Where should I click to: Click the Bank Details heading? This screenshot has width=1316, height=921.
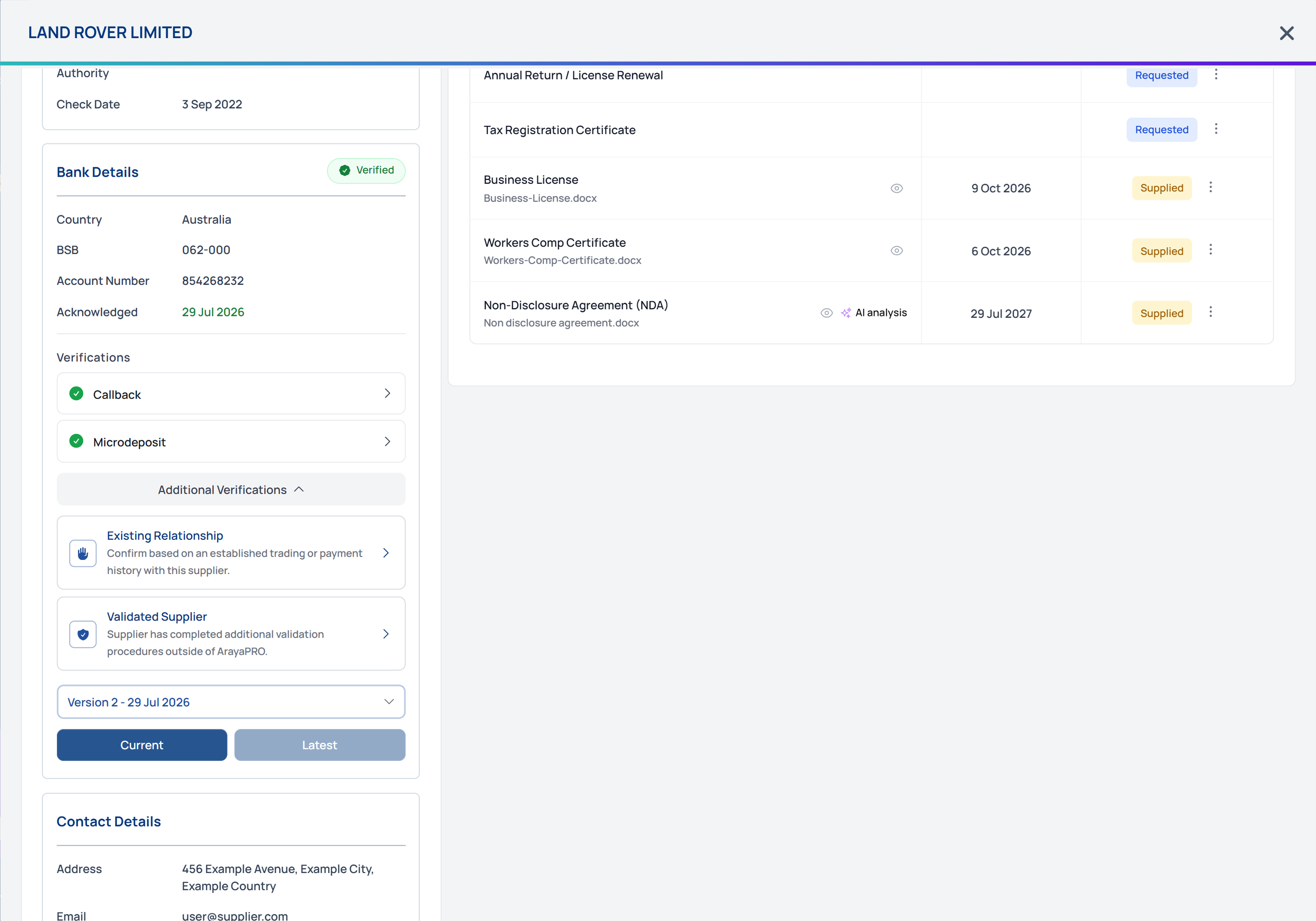97,172
